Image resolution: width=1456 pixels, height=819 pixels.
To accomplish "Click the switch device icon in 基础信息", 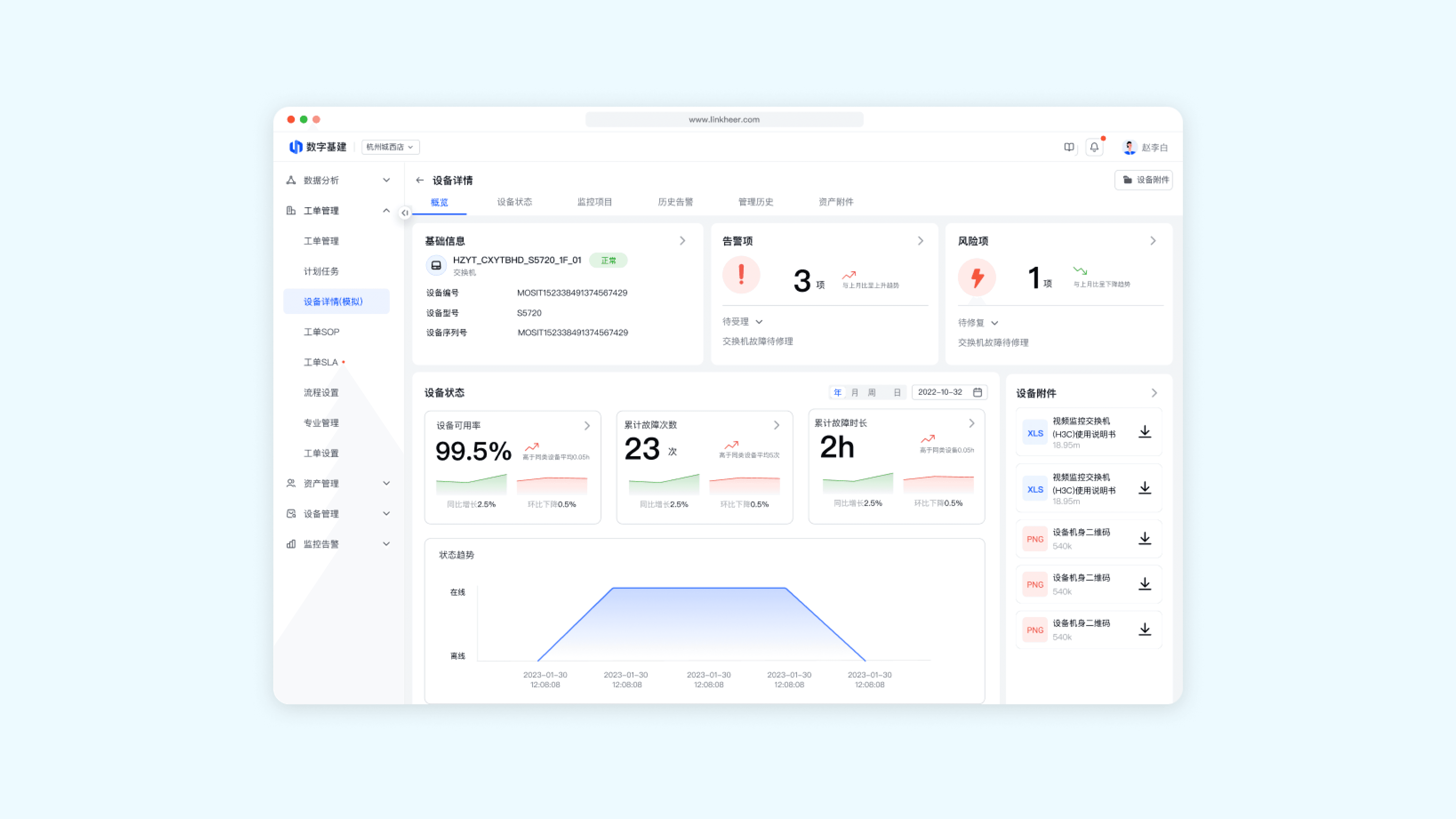I will click(x=436, y=265).
